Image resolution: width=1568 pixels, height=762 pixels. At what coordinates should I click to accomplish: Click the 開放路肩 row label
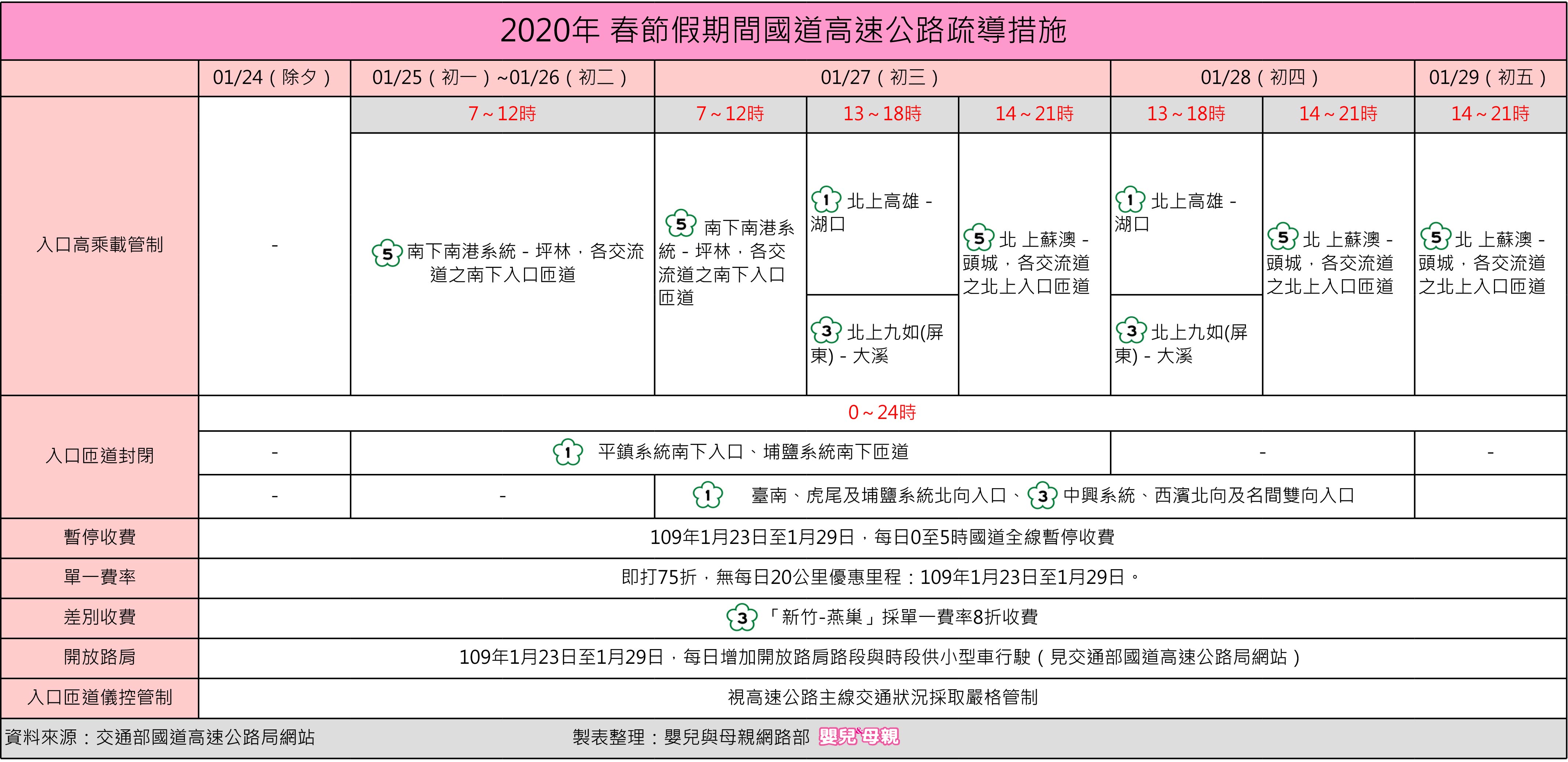pyautogui.click(x=100, y=657)
